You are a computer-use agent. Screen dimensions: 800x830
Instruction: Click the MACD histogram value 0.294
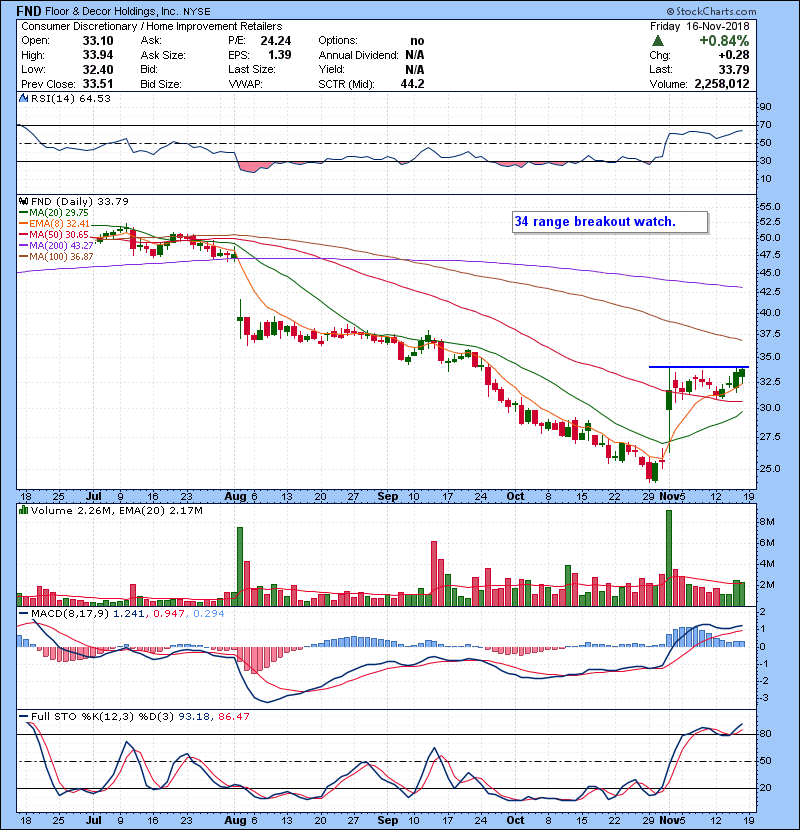tap(209, 614)
